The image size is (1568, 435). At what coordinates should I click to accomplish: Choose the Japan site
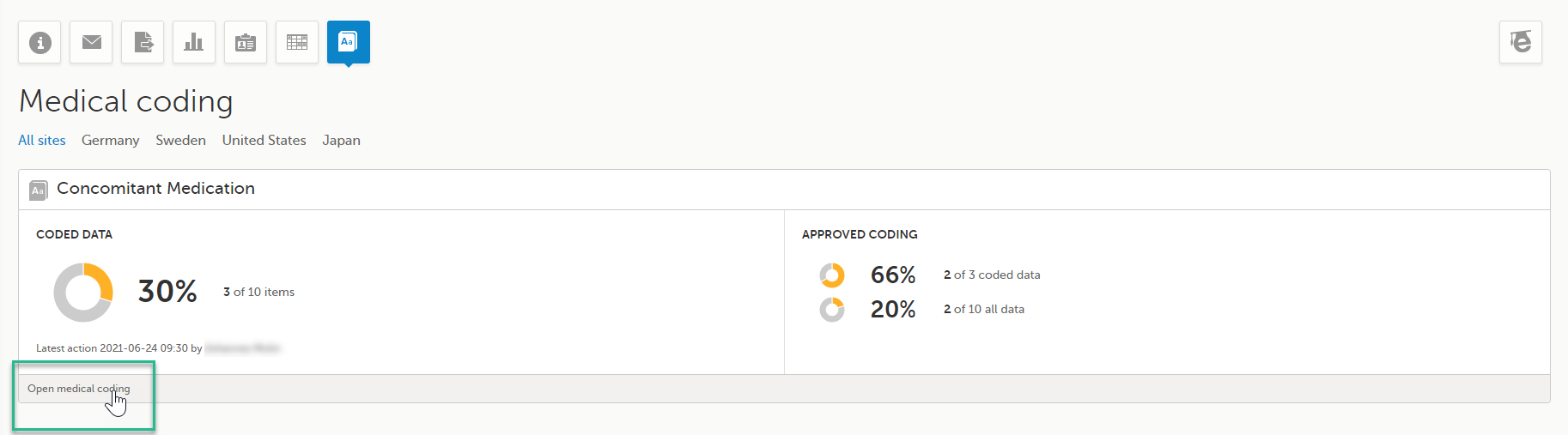pyautogui.click(x=341, y=140)
